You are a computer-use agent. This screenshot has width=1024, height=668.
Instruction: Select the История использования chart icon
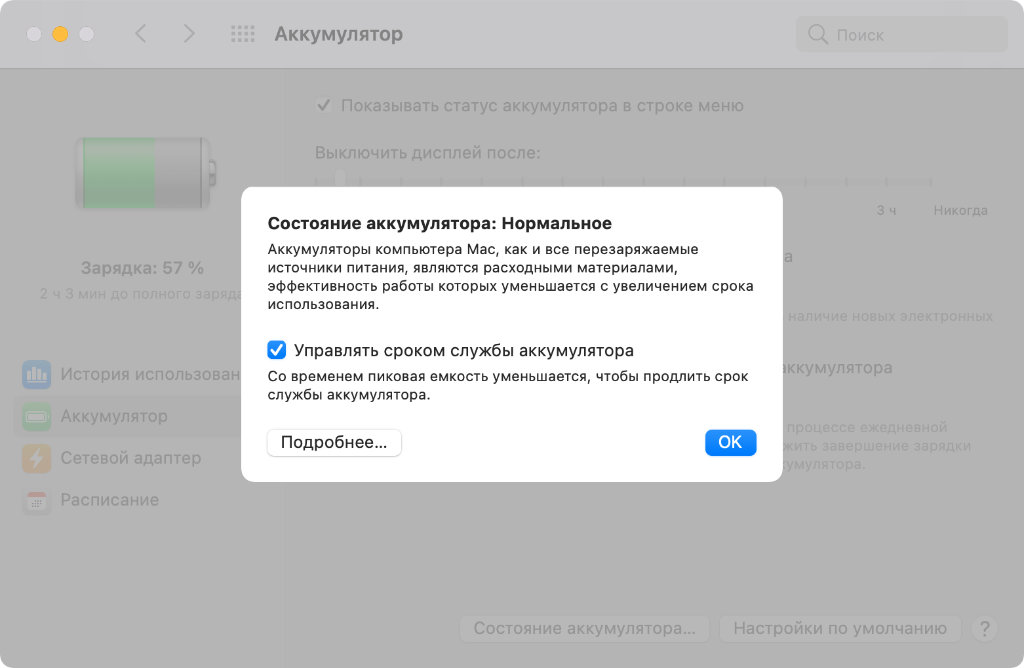pos(37,374)
